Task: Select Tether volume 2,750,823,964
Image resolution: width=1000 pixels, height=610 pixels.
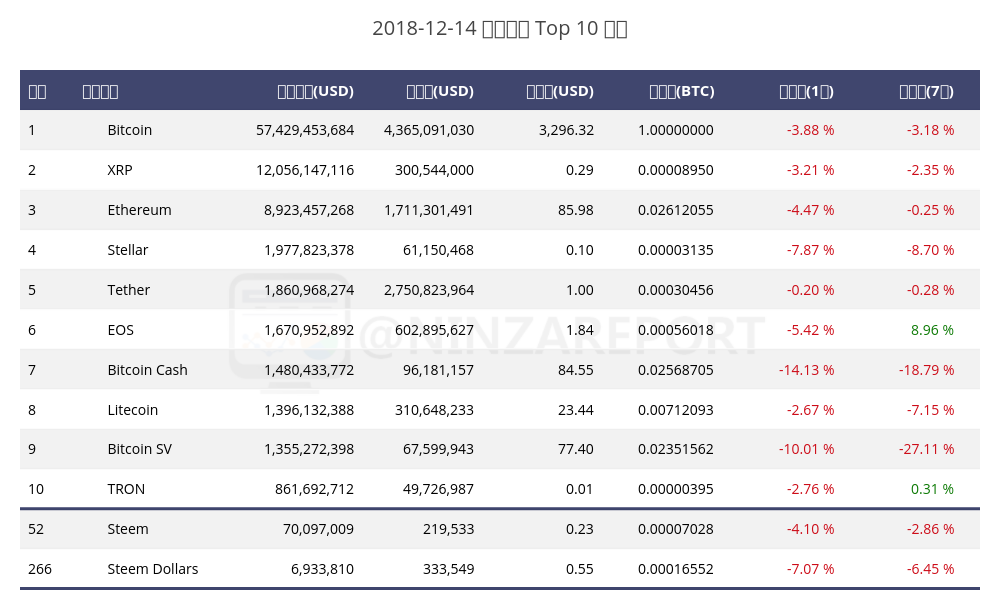Action: click(429, 290)
